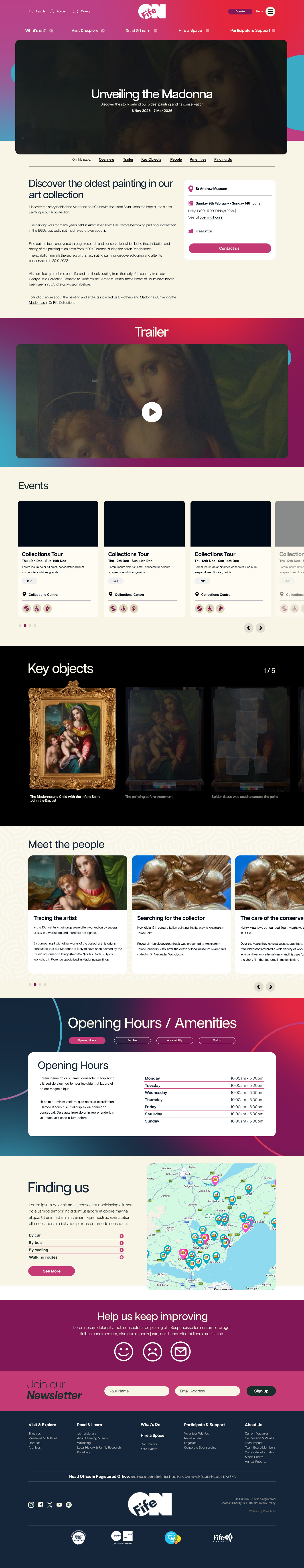The height and width of the screenshot is (1568, 304).
Task: Open the Visit & Explore dropdown
Action: pyautogui.click(x=88, y=30)
